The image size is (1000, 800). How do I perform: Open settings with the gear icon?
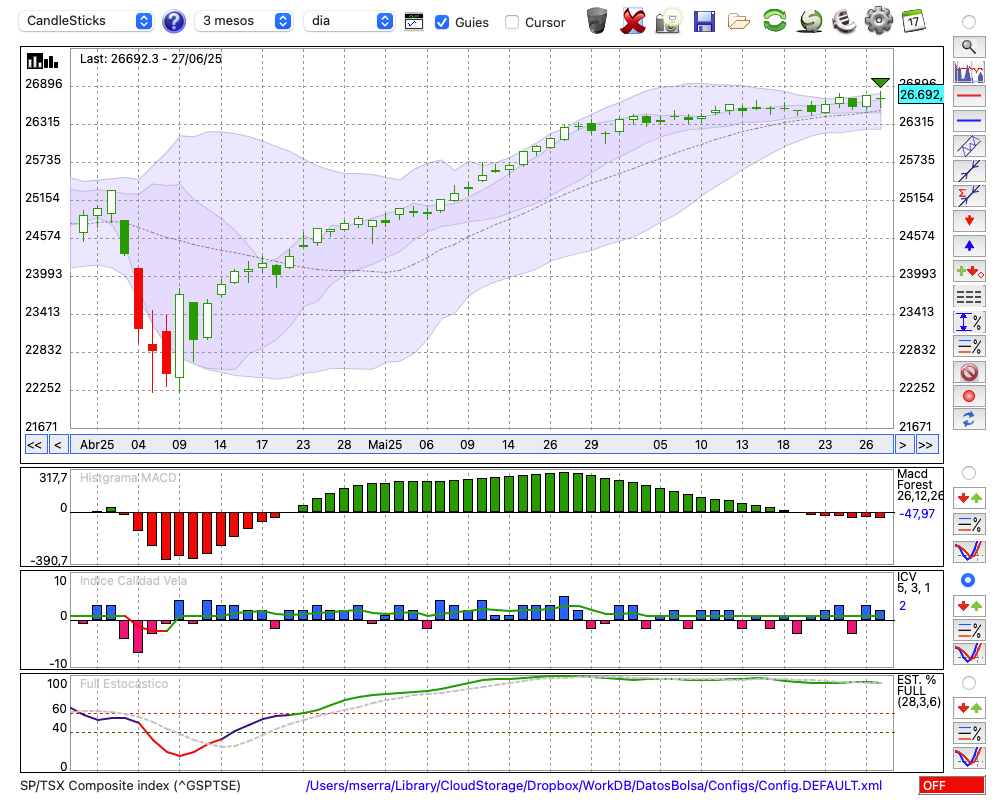(x=879, y=21)
